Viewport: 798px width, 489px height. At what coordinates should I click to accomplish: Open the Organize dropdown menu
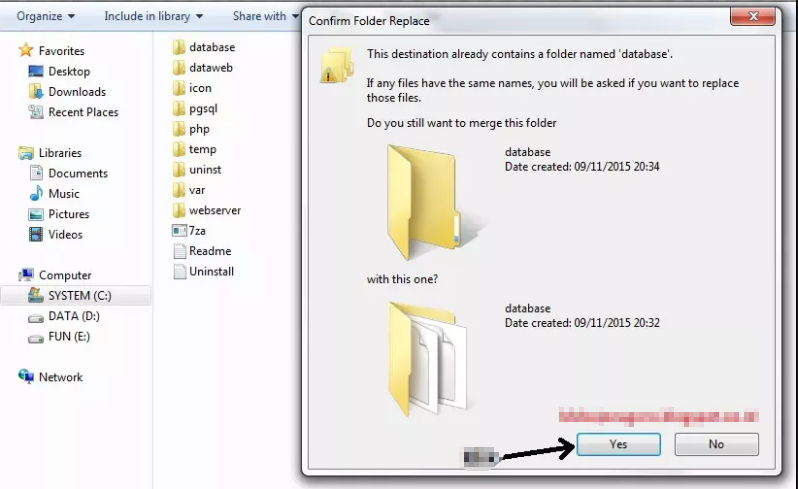coord(45,16)
